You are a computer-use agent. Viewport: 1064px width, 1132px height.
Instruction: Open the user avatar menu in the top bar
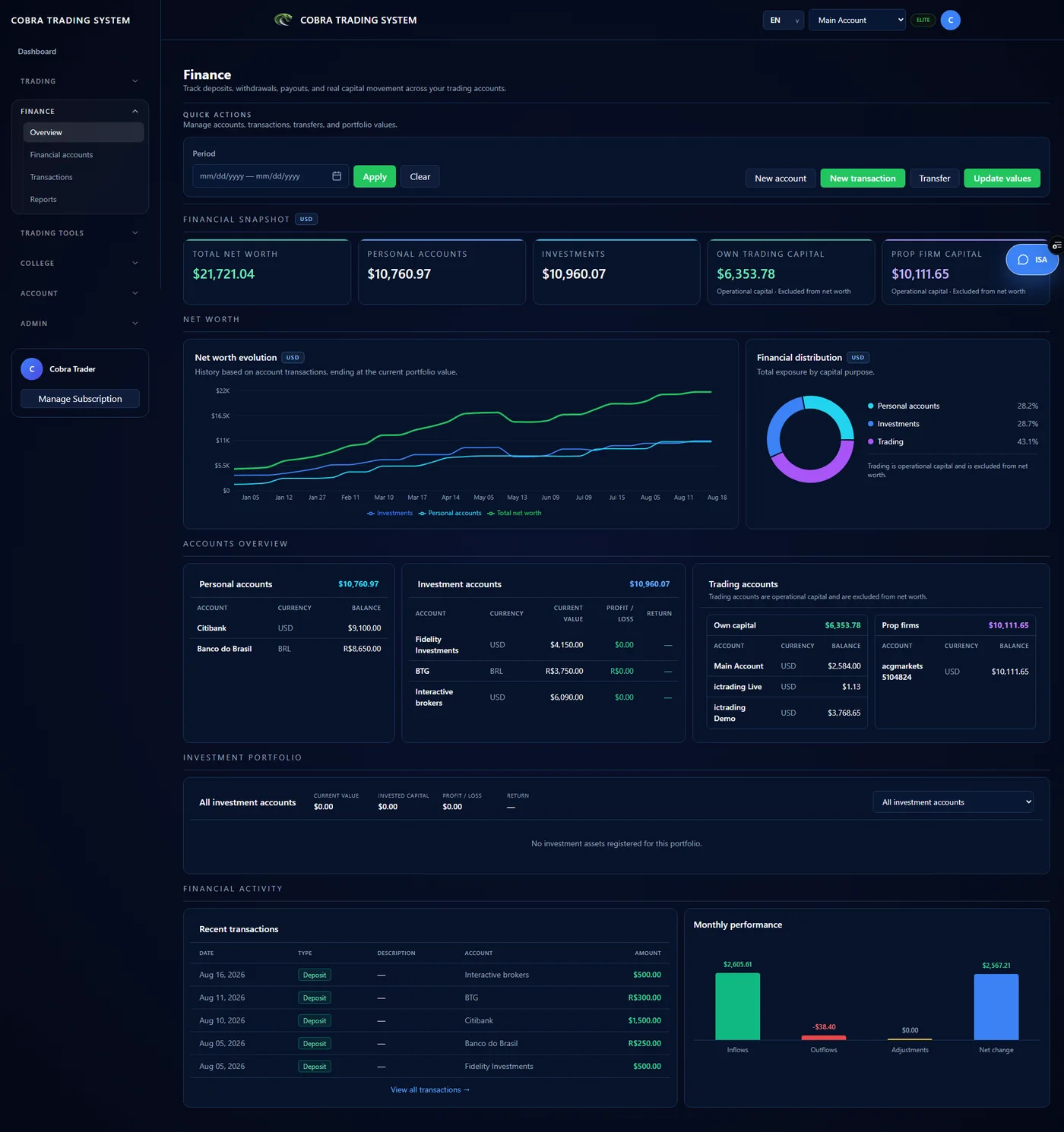pos(950,21)
